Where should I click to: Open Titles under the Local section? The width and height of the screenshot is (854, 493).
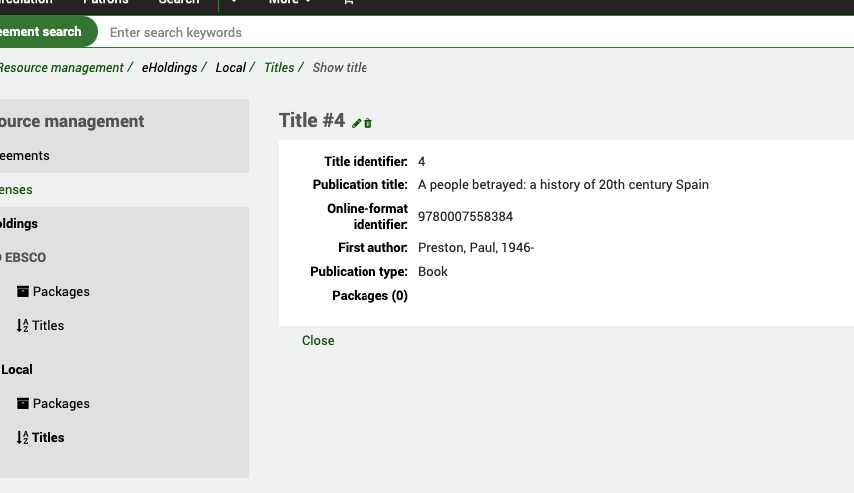point(47,438)
